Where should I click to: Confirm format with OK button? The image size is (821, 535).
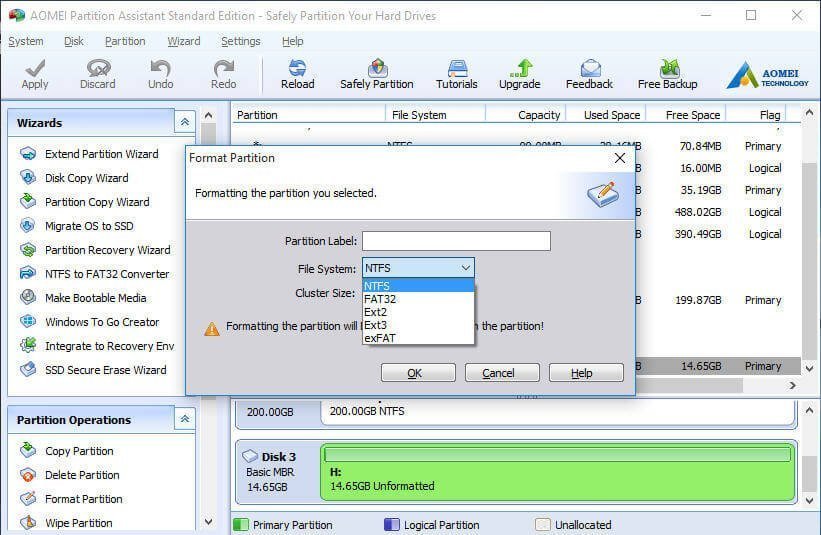pyautogui.click(x=418, y=373)
